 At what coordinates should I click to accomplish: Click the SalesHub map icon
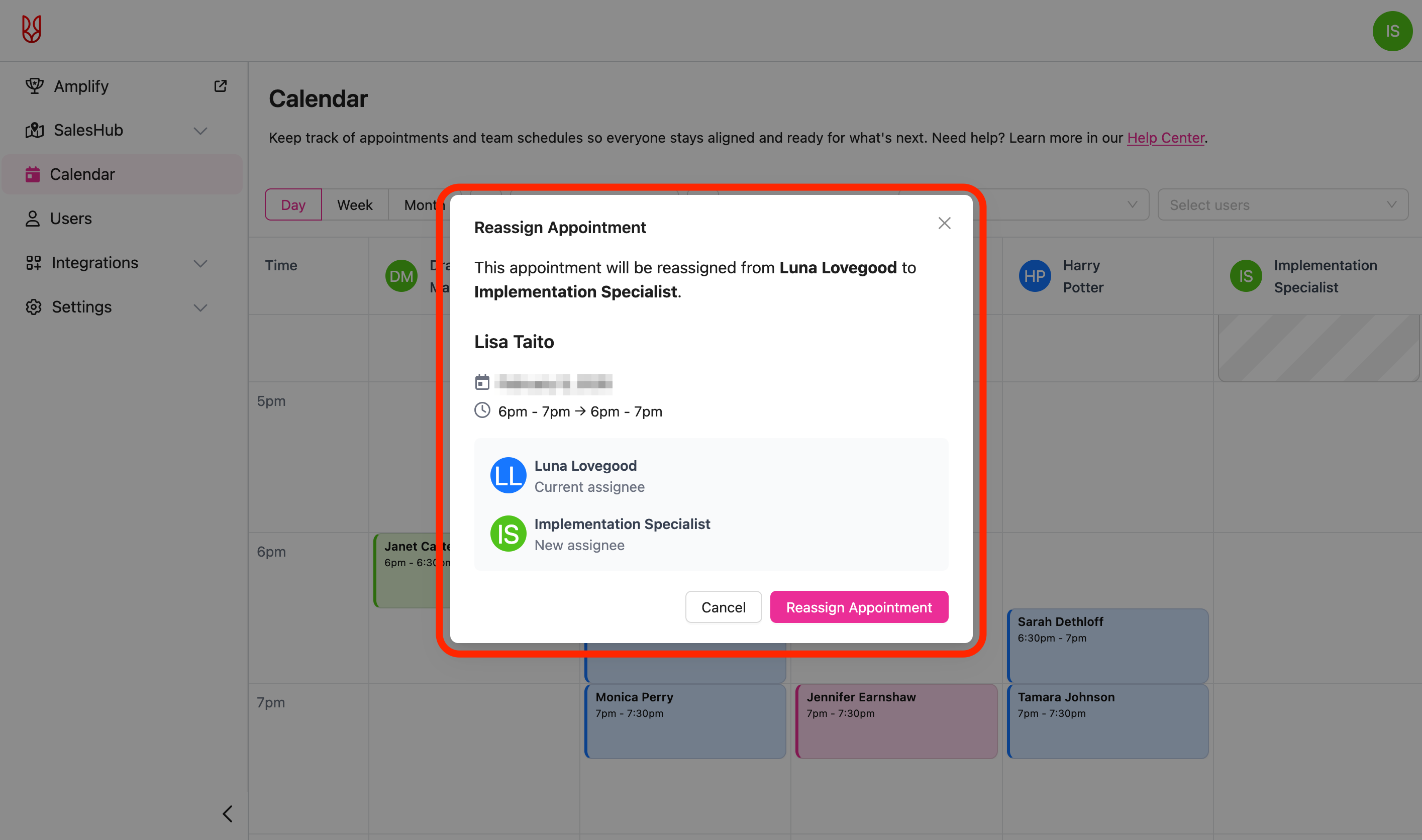click(35, 130)
